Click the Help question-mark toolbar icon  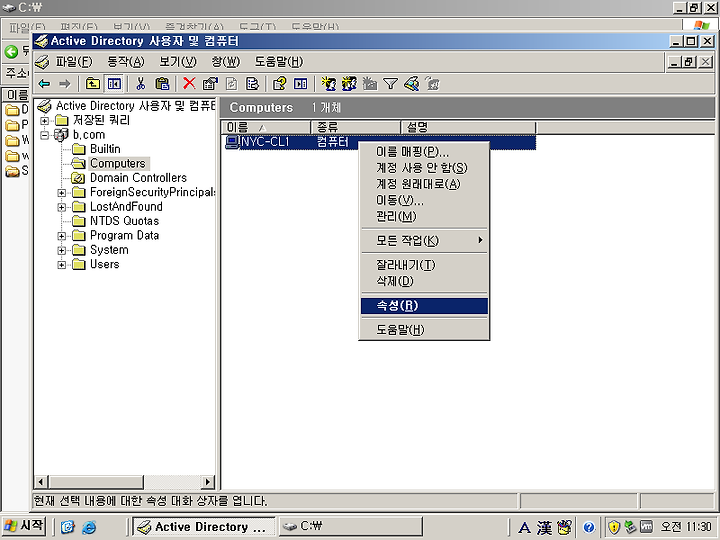pyautogui.click(x=279, y=84)
